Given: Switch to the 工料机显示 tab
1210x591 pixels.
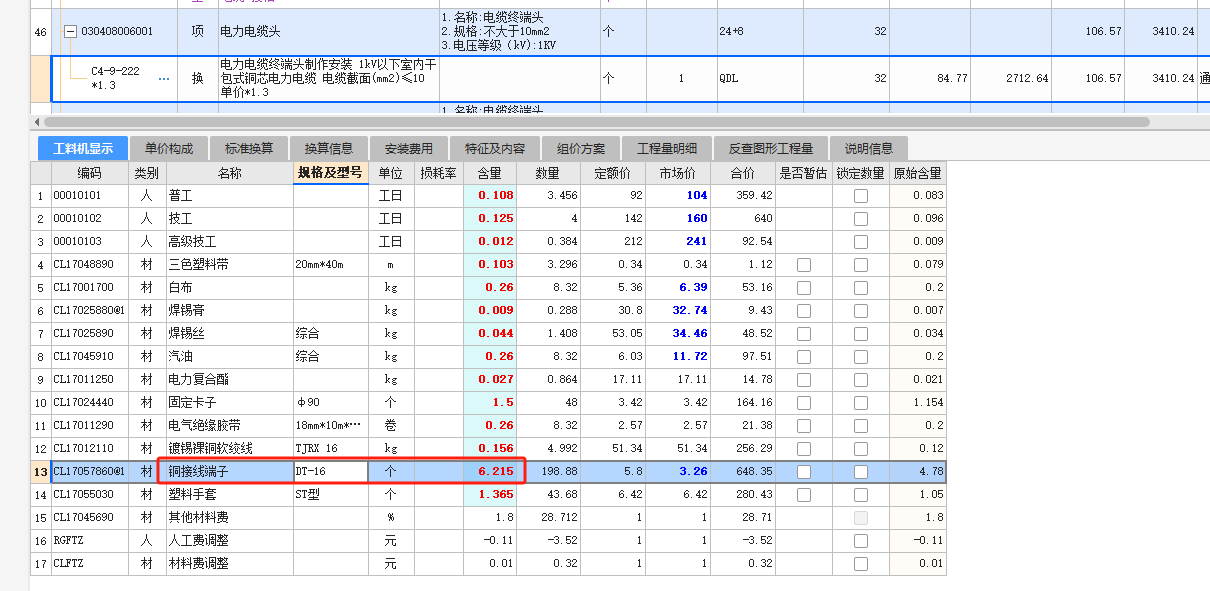Looking at the screenshot, I should coord(83,149).
